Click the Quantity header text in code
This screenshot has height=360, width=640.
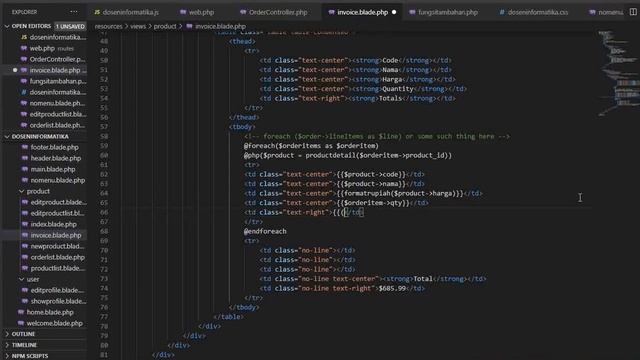[x=398, y=89]
